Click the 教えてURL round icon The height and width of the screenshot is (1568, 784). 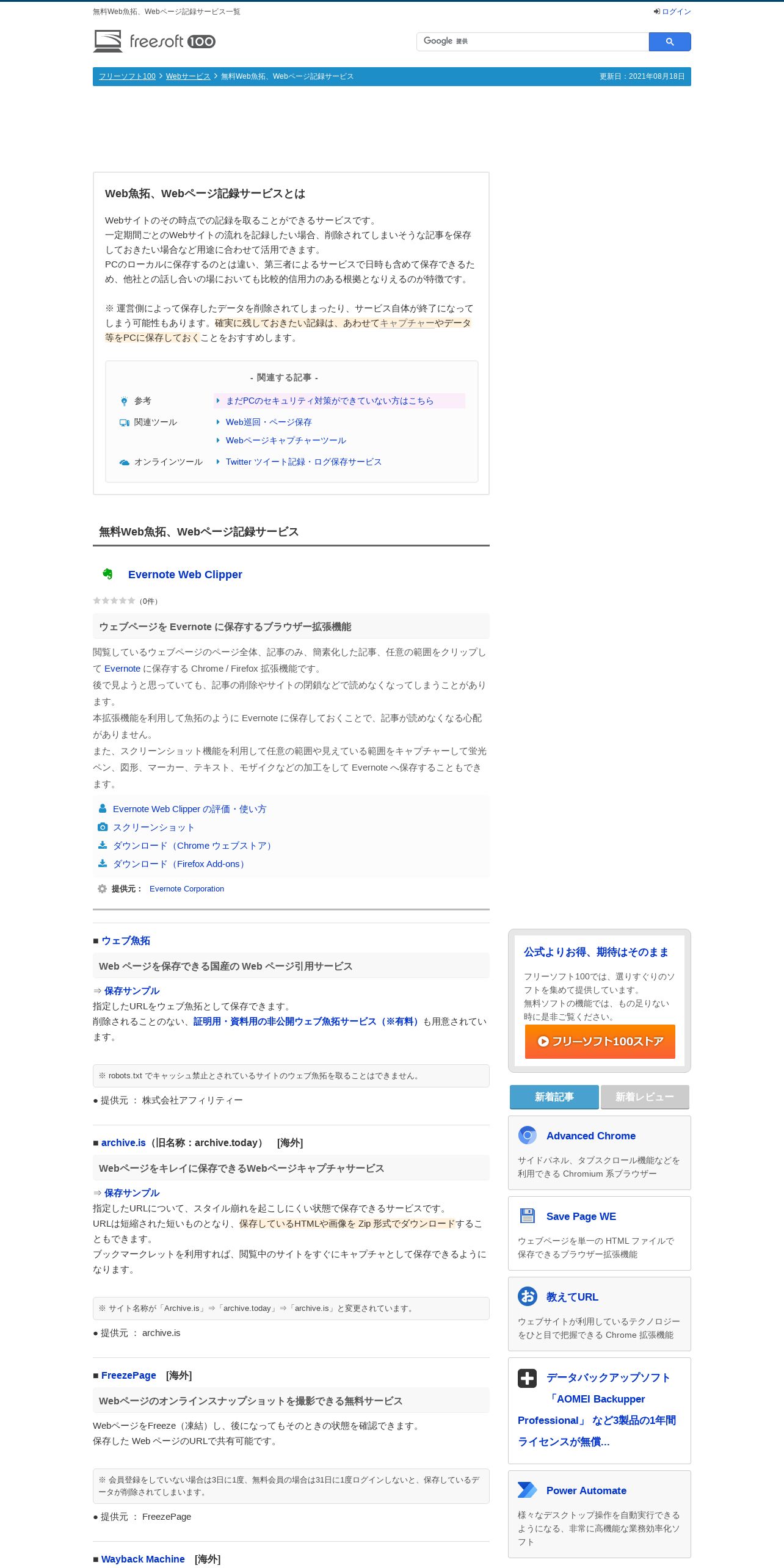coord(528,1297)
